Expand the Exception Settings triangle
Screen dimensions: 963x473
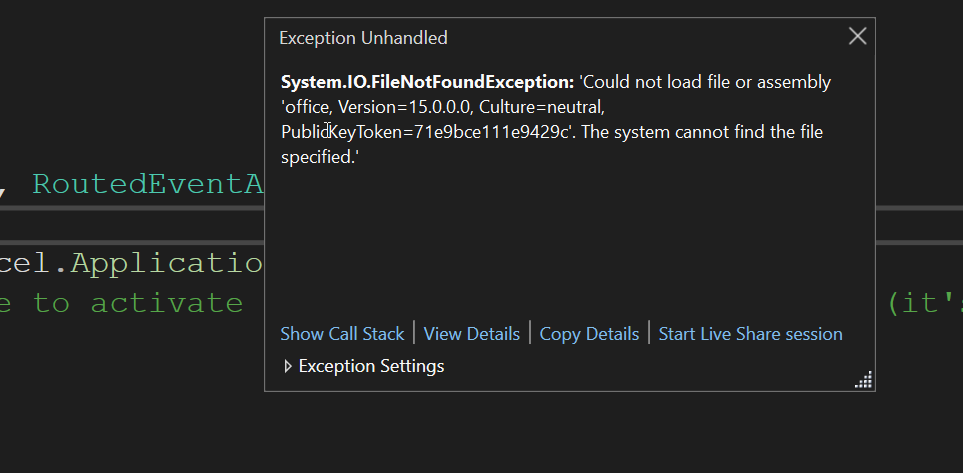(288, 366)
